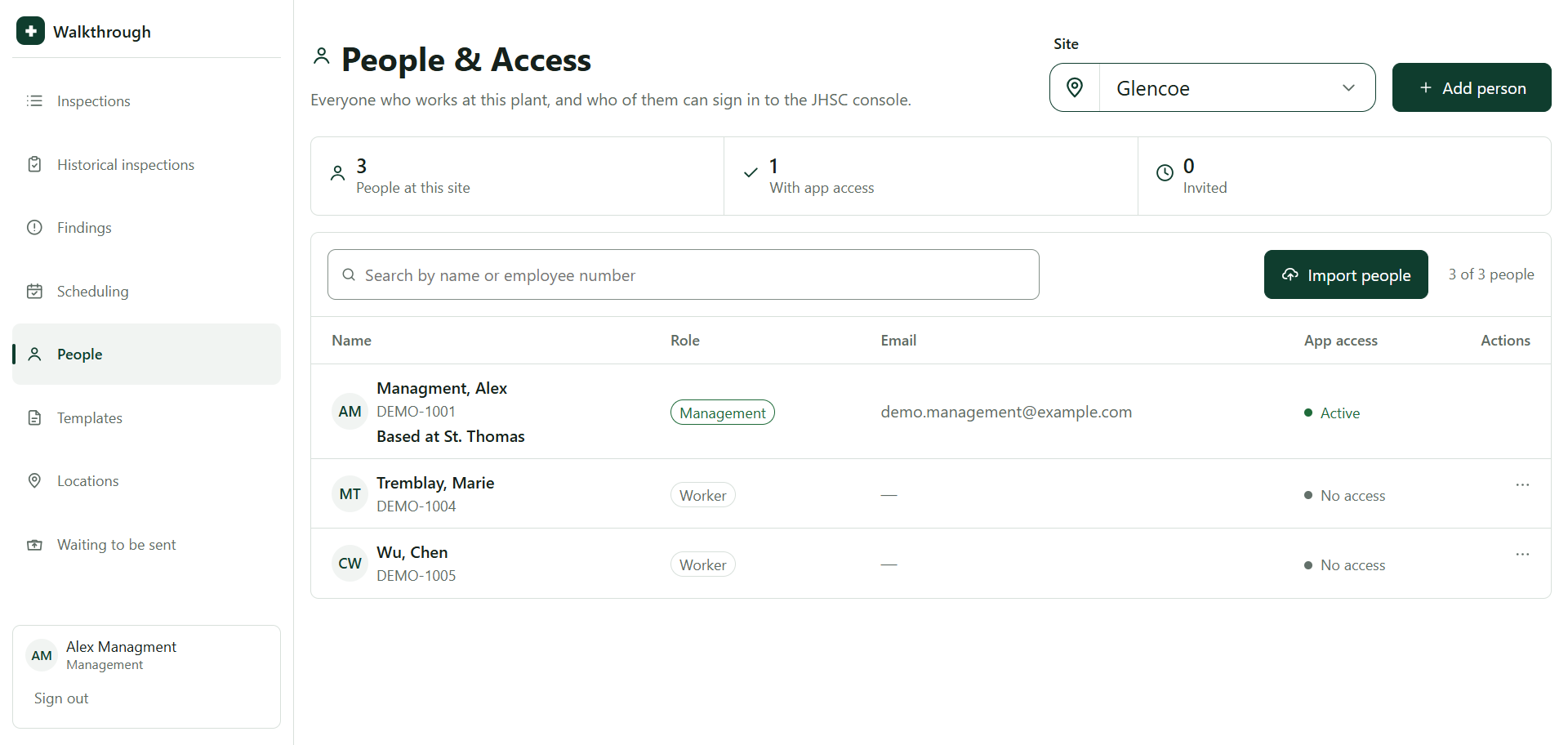Click the MT avatar for Marie Tremblay
This screenshot has height=745, width=1568.
(350, 494)
